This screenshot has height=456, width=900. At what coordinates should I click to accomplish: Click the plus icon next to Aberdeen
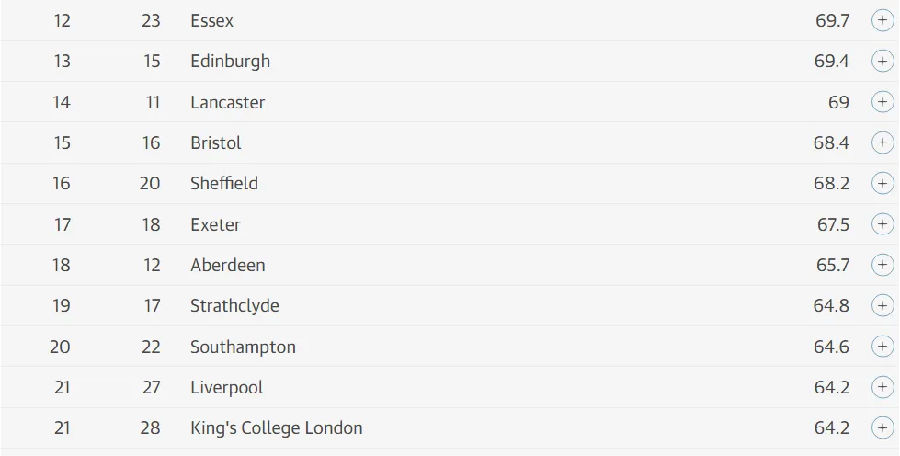(x=882, y=265)
